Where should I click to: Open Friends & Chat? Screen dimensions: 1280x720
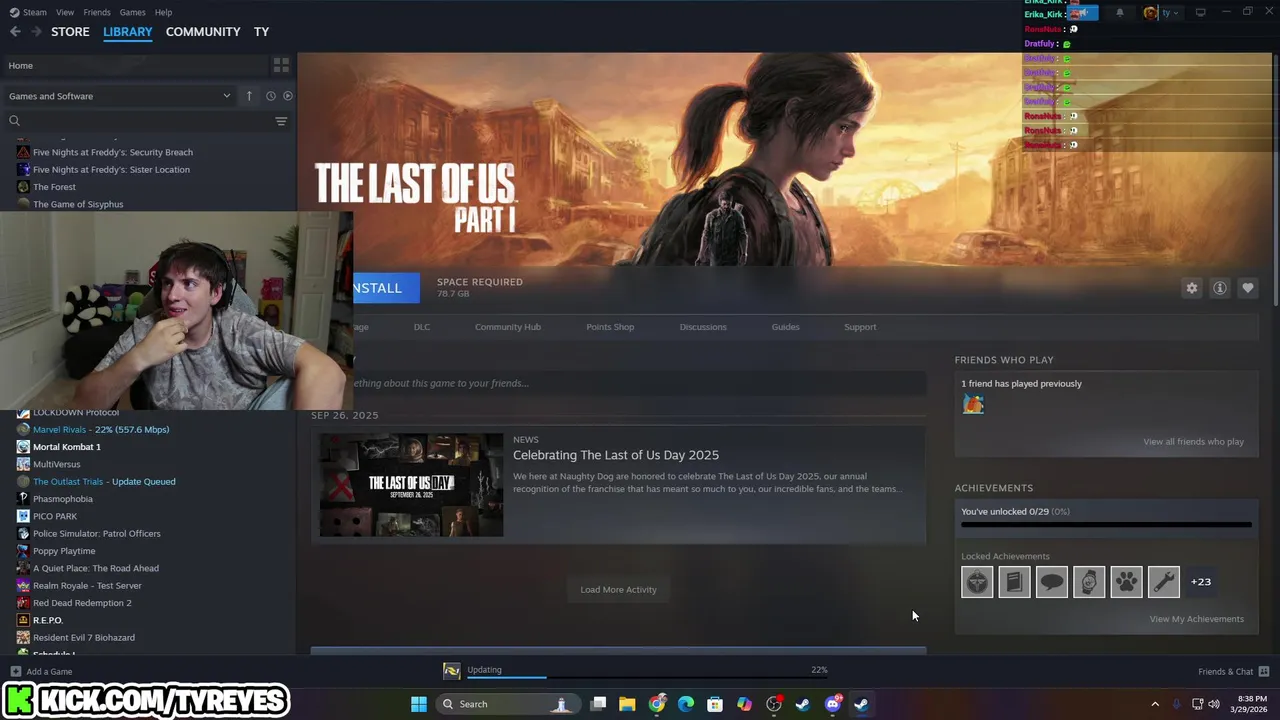[1233, 672]
